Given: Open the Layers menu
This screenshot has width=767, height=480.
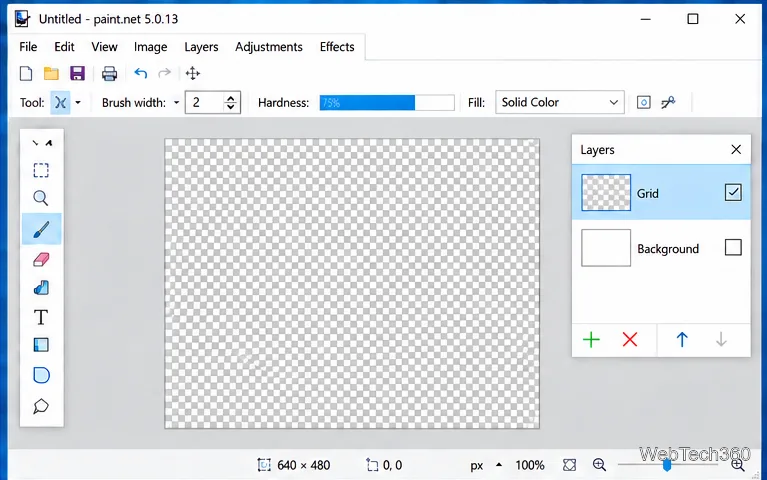Looking at the screenshot, I should 201,47.
